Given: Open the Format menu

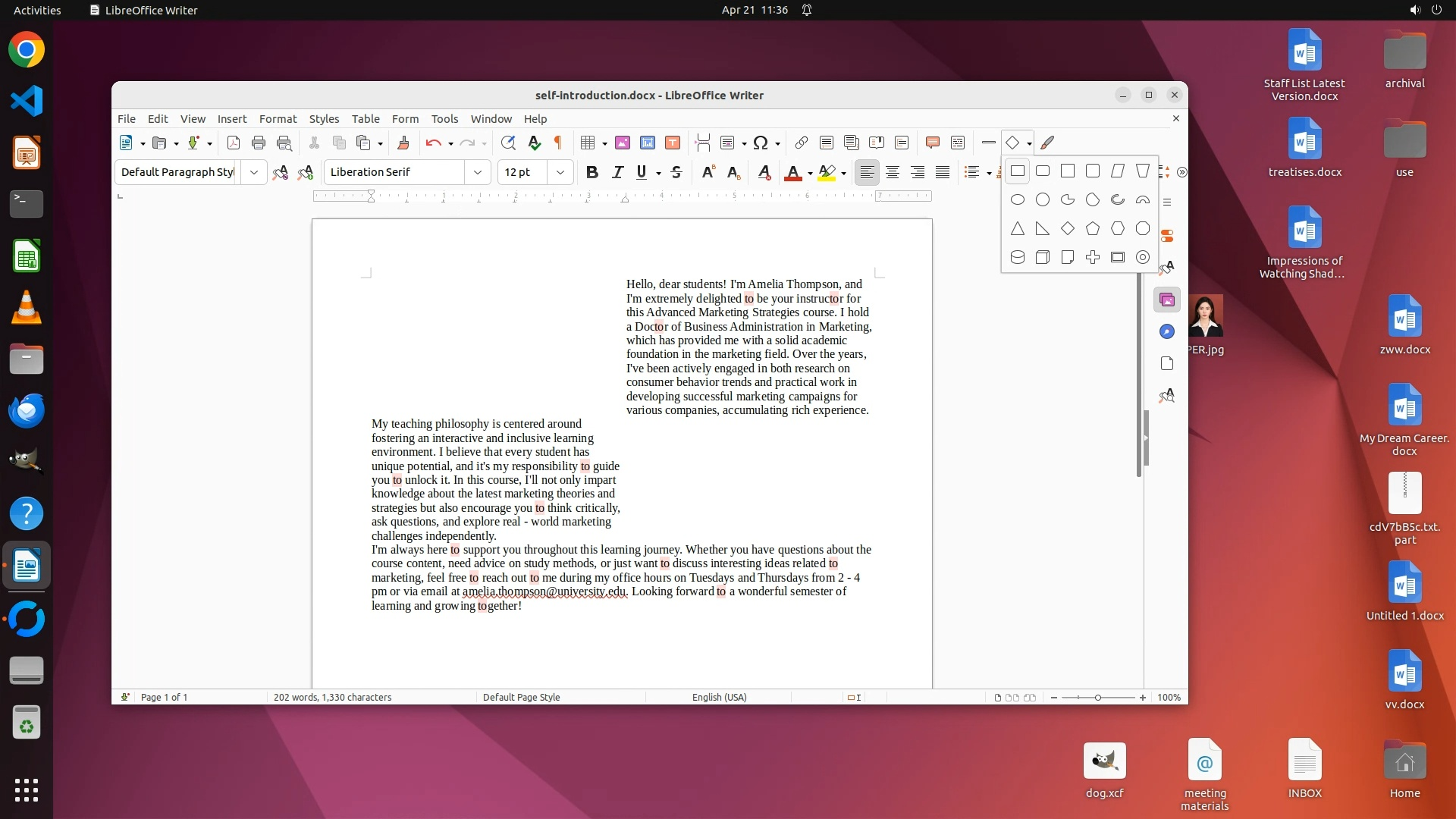Looking at the screenshot, I should (278, 119).
